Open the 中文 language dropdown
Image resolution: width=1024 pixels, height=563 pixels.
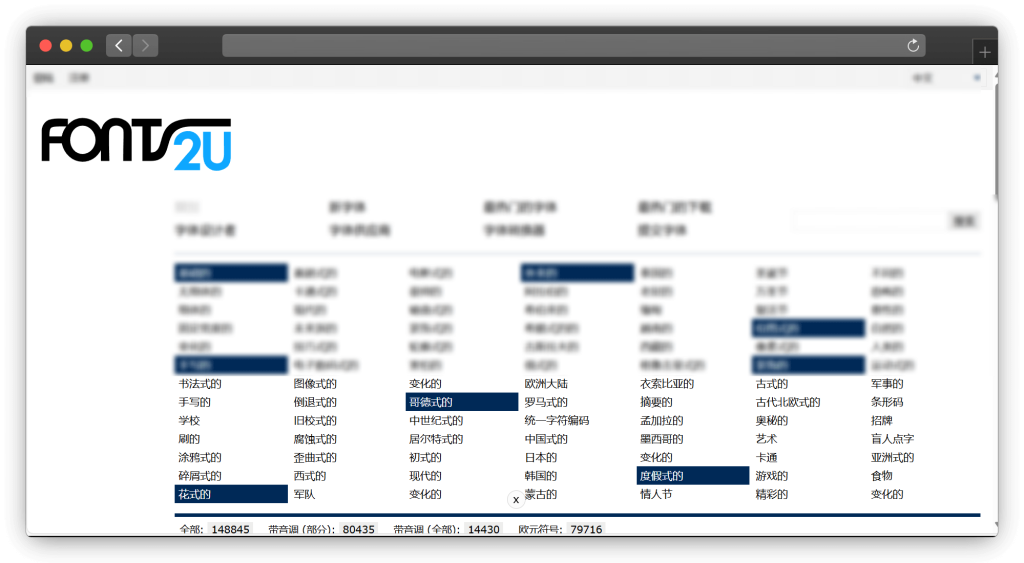[945, 78]
